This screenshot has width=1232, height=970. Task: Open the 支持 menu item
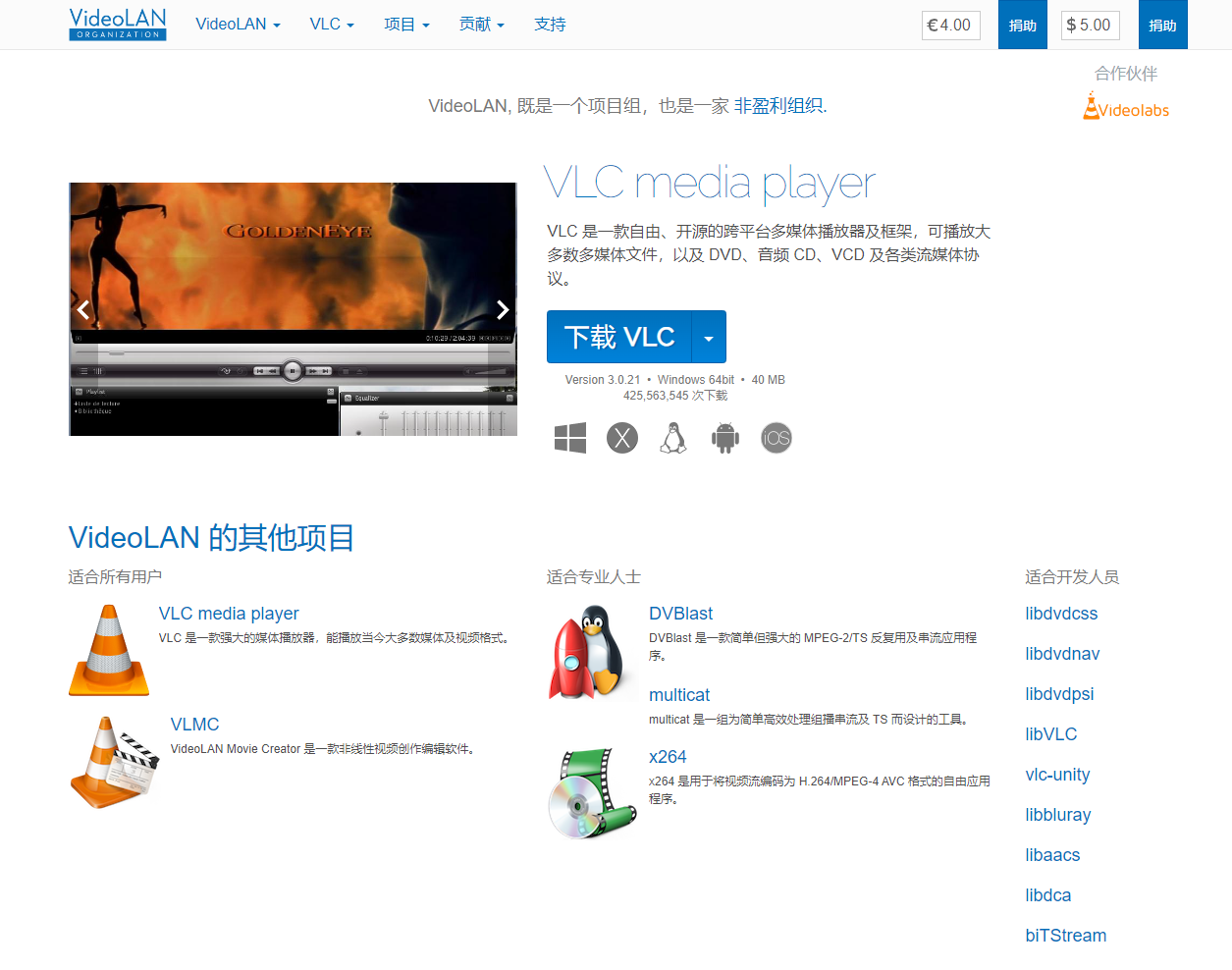coord(550,25)
